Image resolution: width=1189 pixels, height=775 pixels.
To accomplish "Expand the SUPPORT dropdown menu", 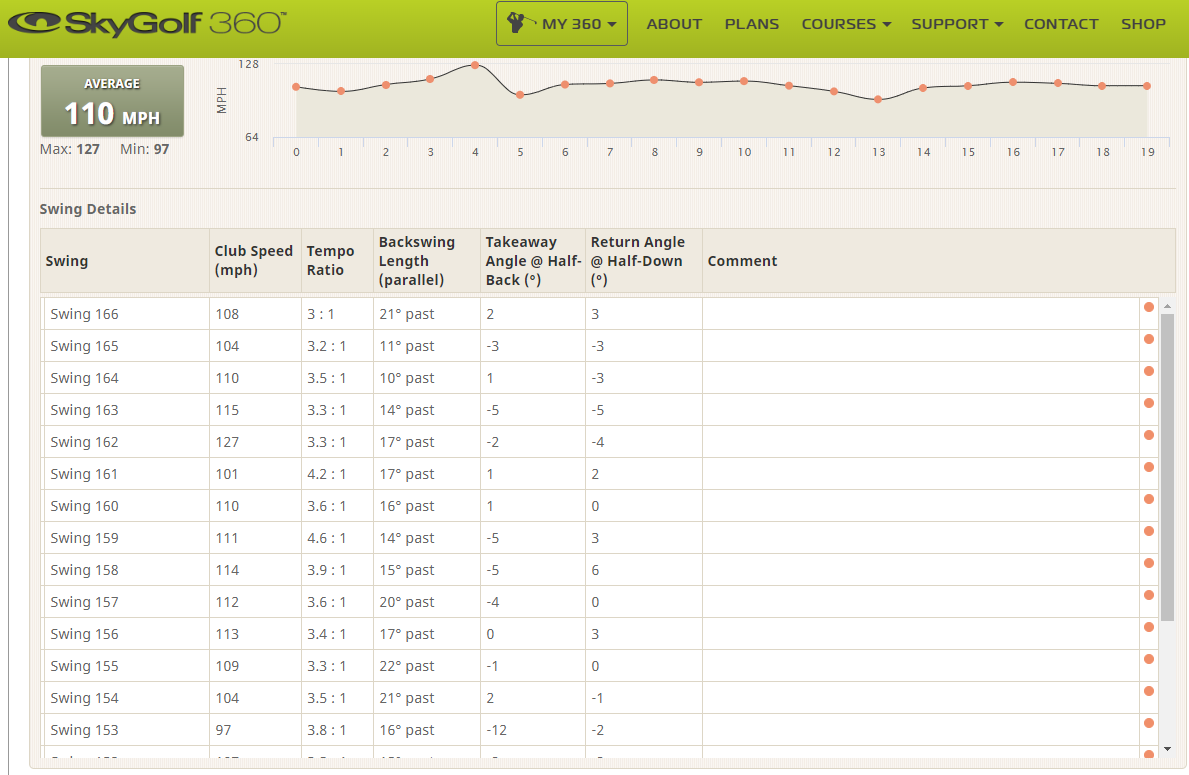I will pos(957,24).
